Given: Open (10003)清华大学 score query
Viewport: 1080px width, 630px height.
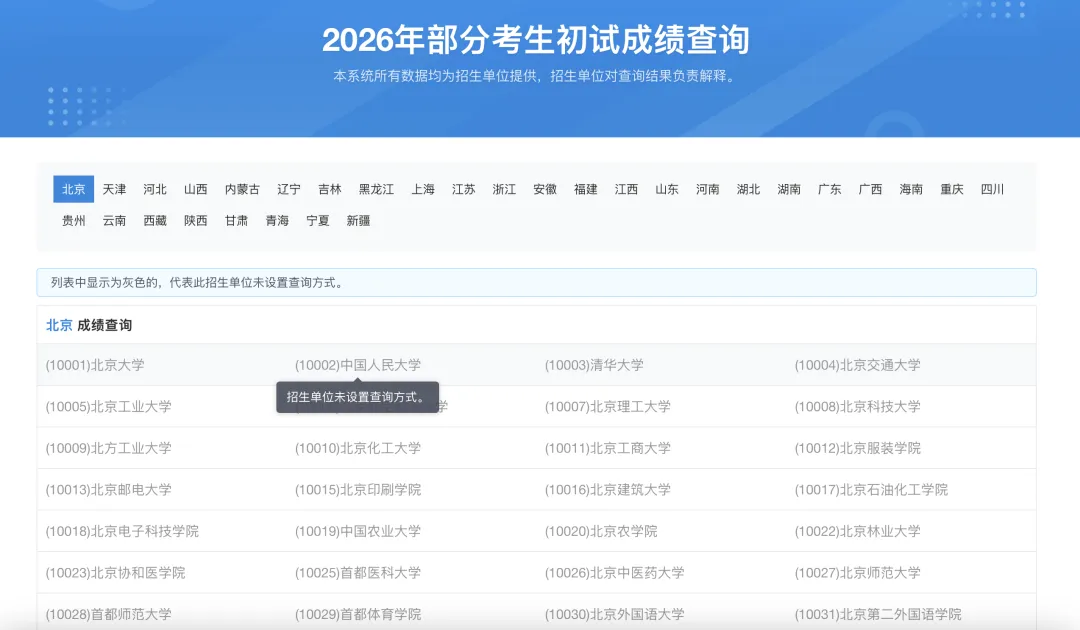Looking at the screenshot, I should coord(594,366).
